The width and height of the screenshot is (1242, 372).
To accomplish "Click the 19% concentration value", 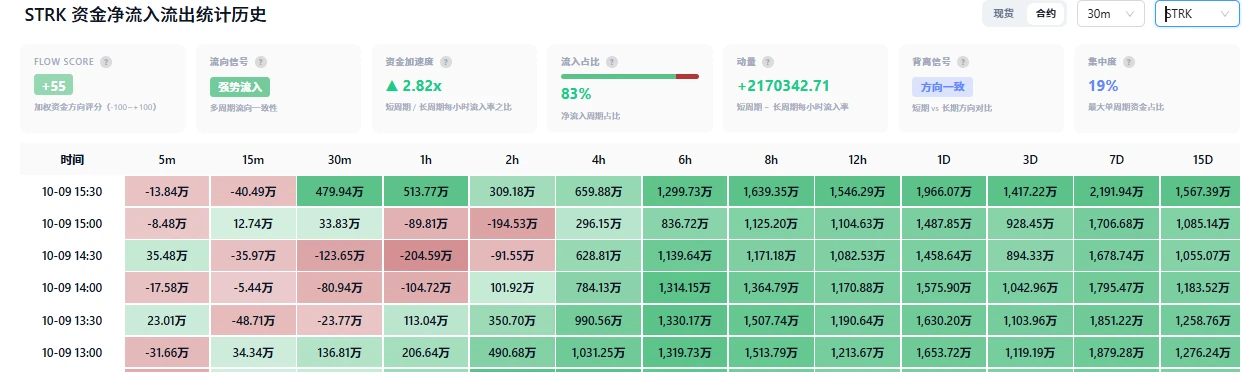I will point(1103,86).
